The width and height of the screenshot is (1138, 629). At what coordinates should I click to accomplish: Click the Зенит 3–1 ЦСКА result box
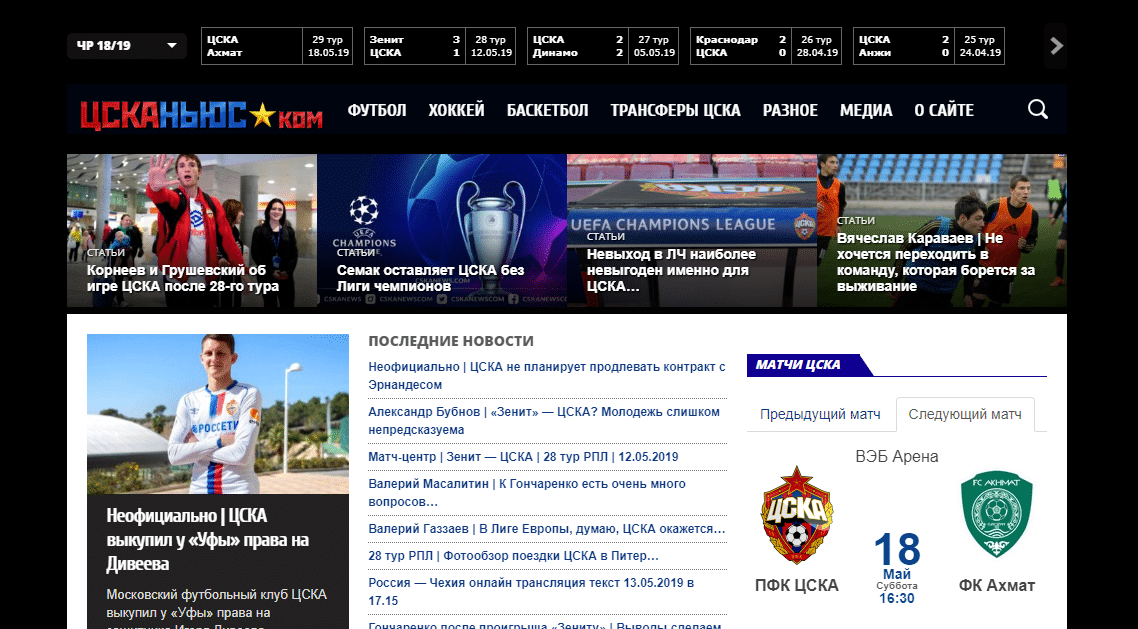[x=440, y=46]
